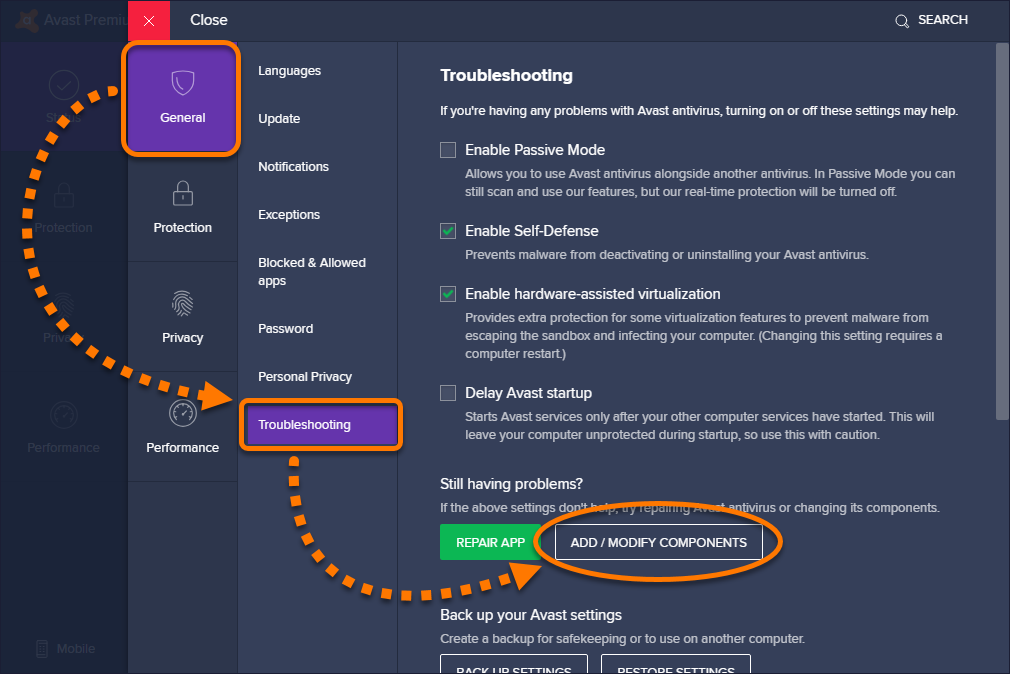Screen dimensions: 1010x674
Task: Click Add / Modify Components button
Action: 658,543
